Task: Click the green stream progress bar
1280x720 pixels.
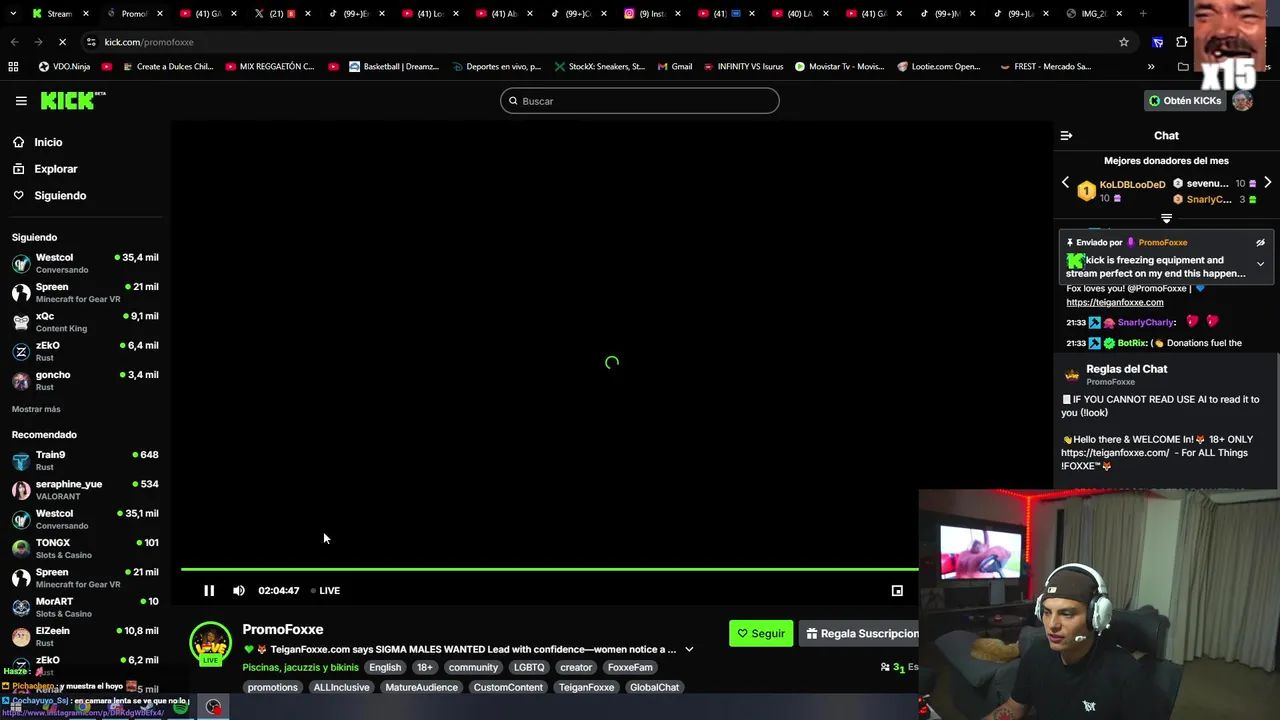Action: 549,570
